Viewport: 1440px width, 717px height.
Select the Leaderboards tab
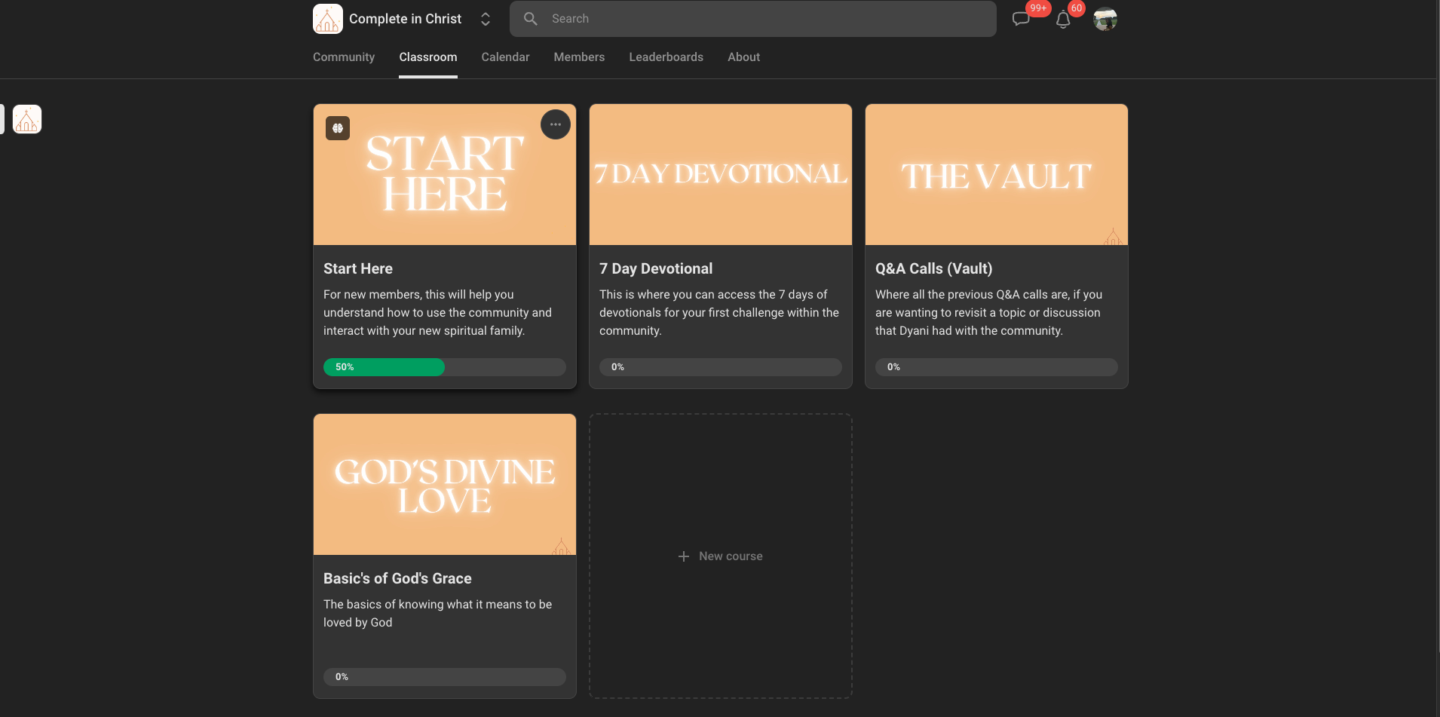(x=666, y=57)
